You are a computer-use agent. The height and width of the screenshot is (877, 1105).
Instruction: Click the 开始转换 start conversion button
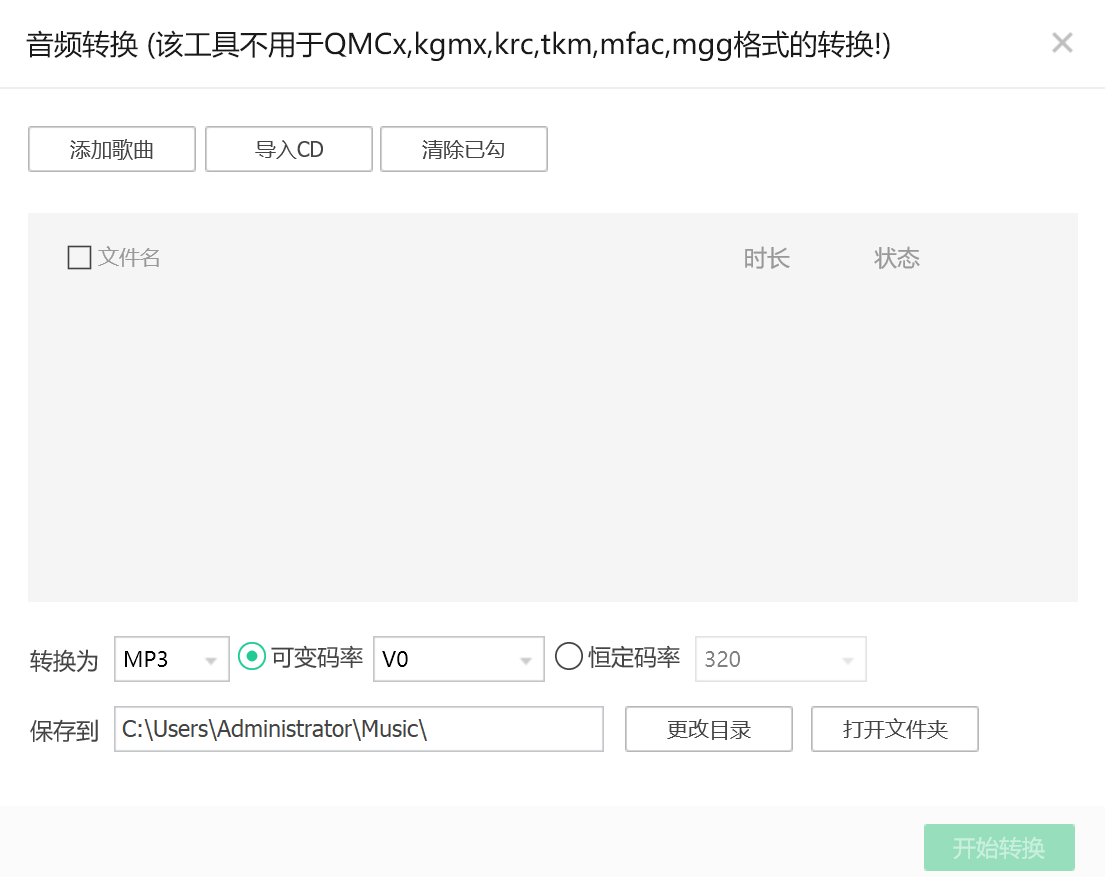[998, 847]
